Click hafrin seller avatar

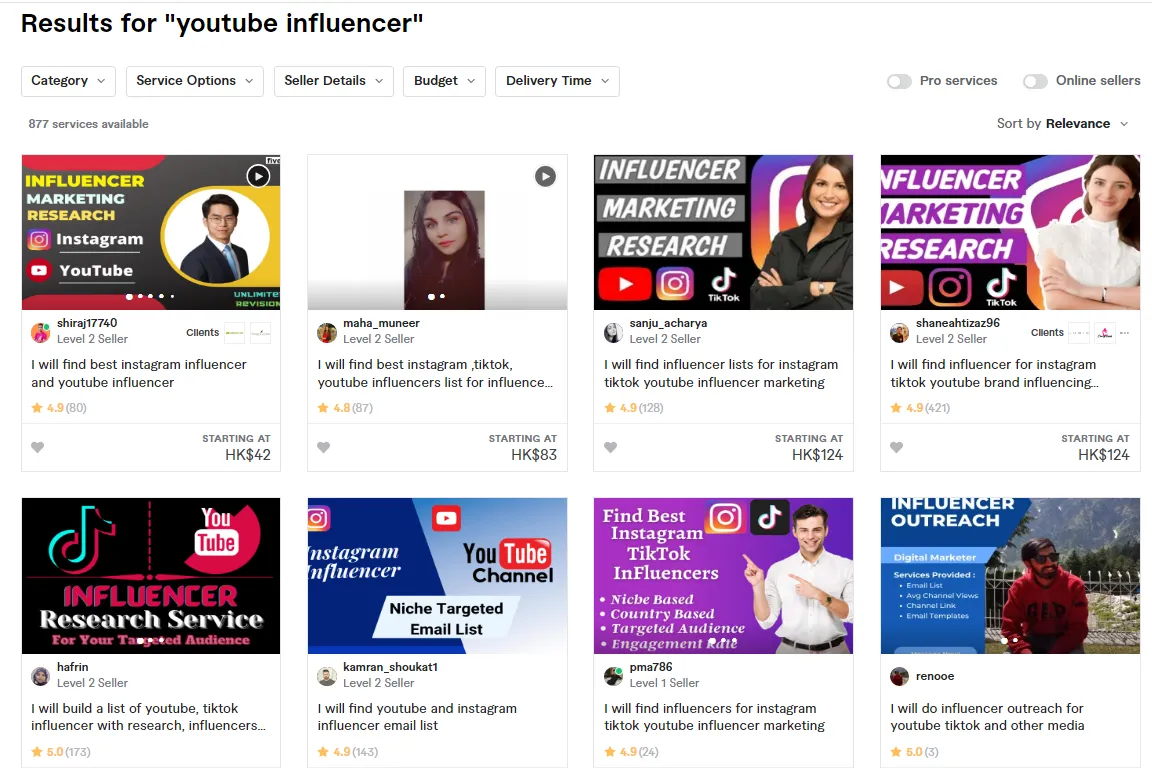[x=40, y=676]
